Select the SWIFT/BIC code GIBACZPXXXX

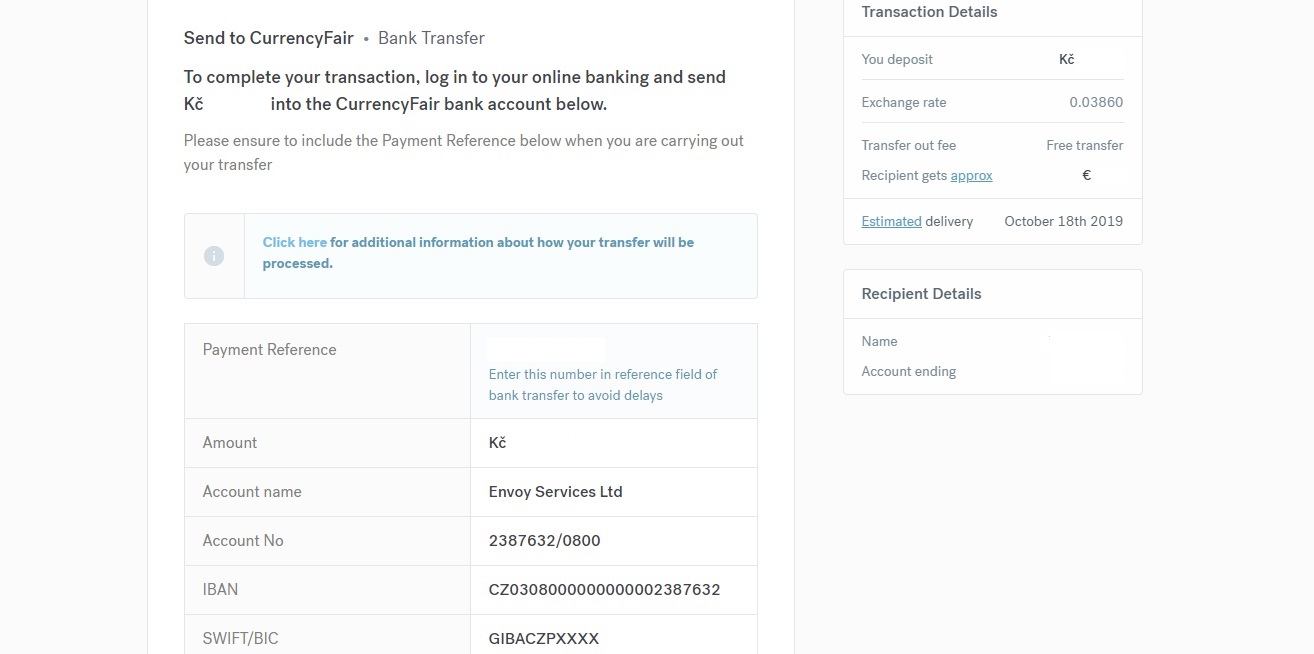tap(544, 638)
